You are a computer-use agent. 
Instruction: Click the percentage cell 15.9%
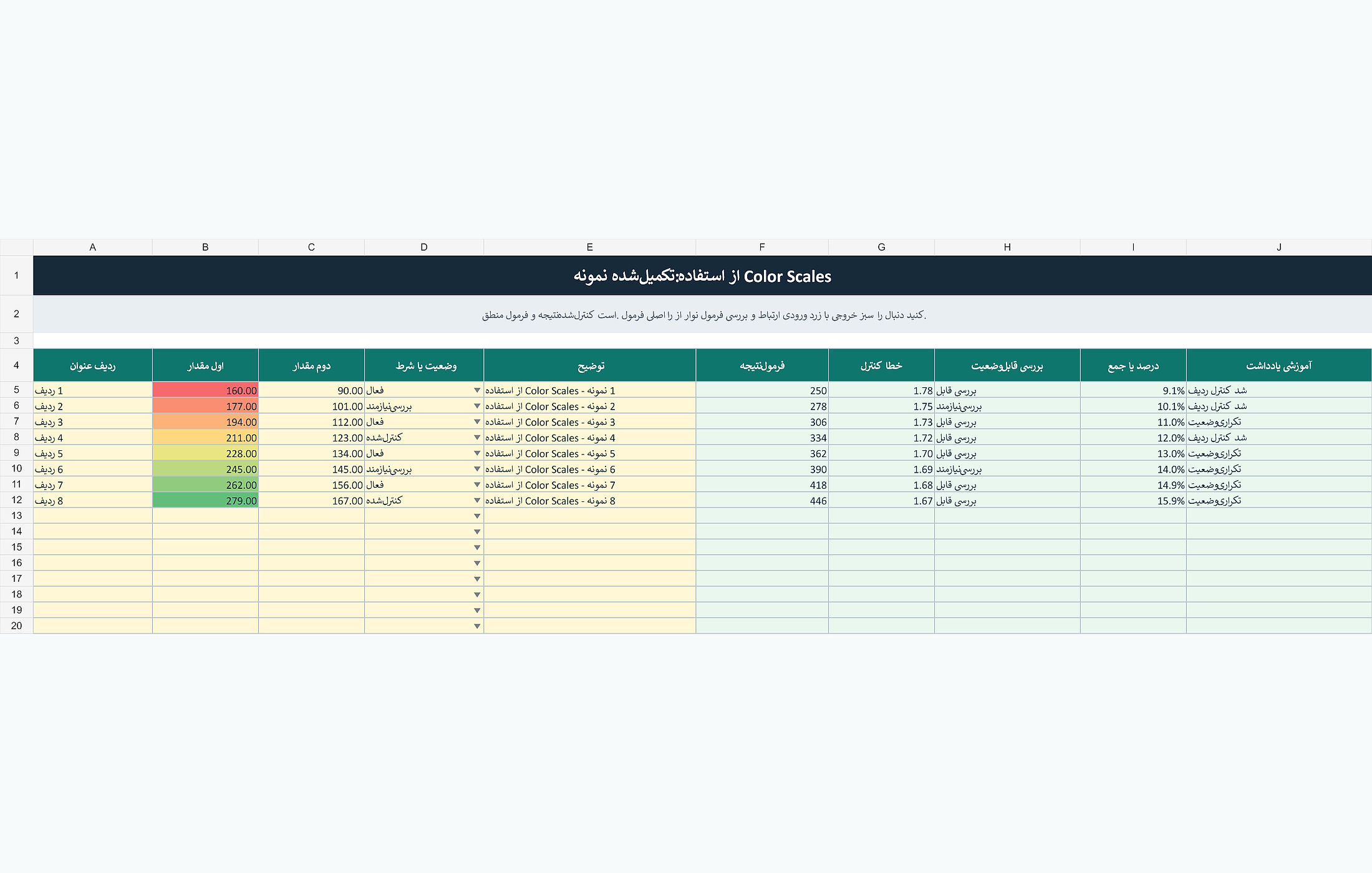[x=1133, y=501]
